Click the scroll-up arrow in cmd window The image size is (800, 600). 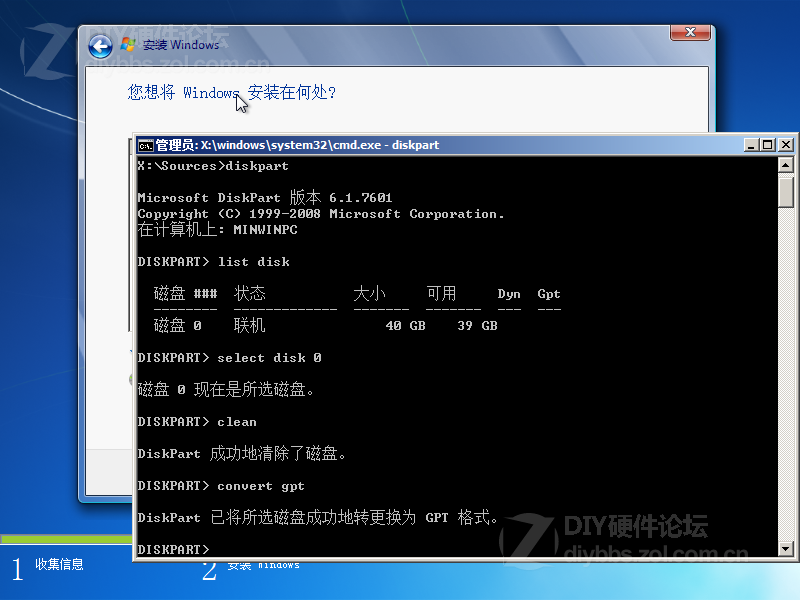pyautogui.click(x=785, y=165)
